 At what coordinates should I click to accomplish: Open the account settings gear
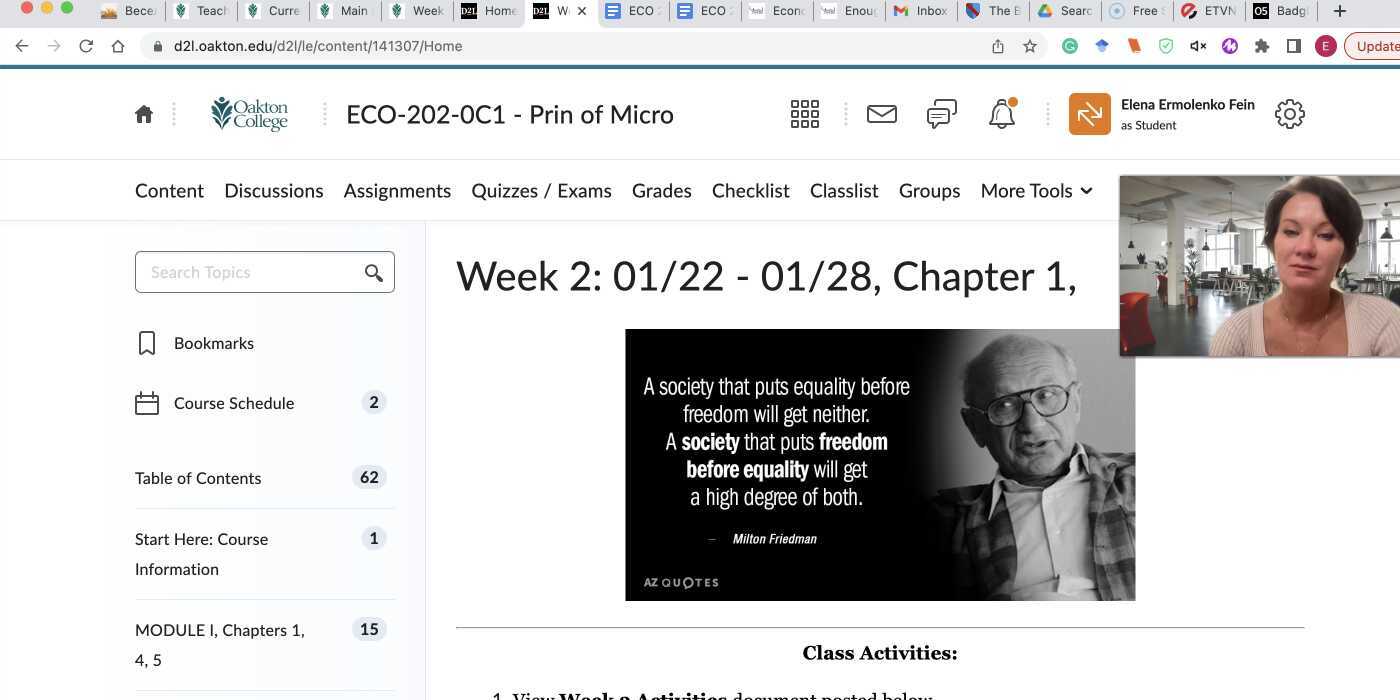point(1289,113)
